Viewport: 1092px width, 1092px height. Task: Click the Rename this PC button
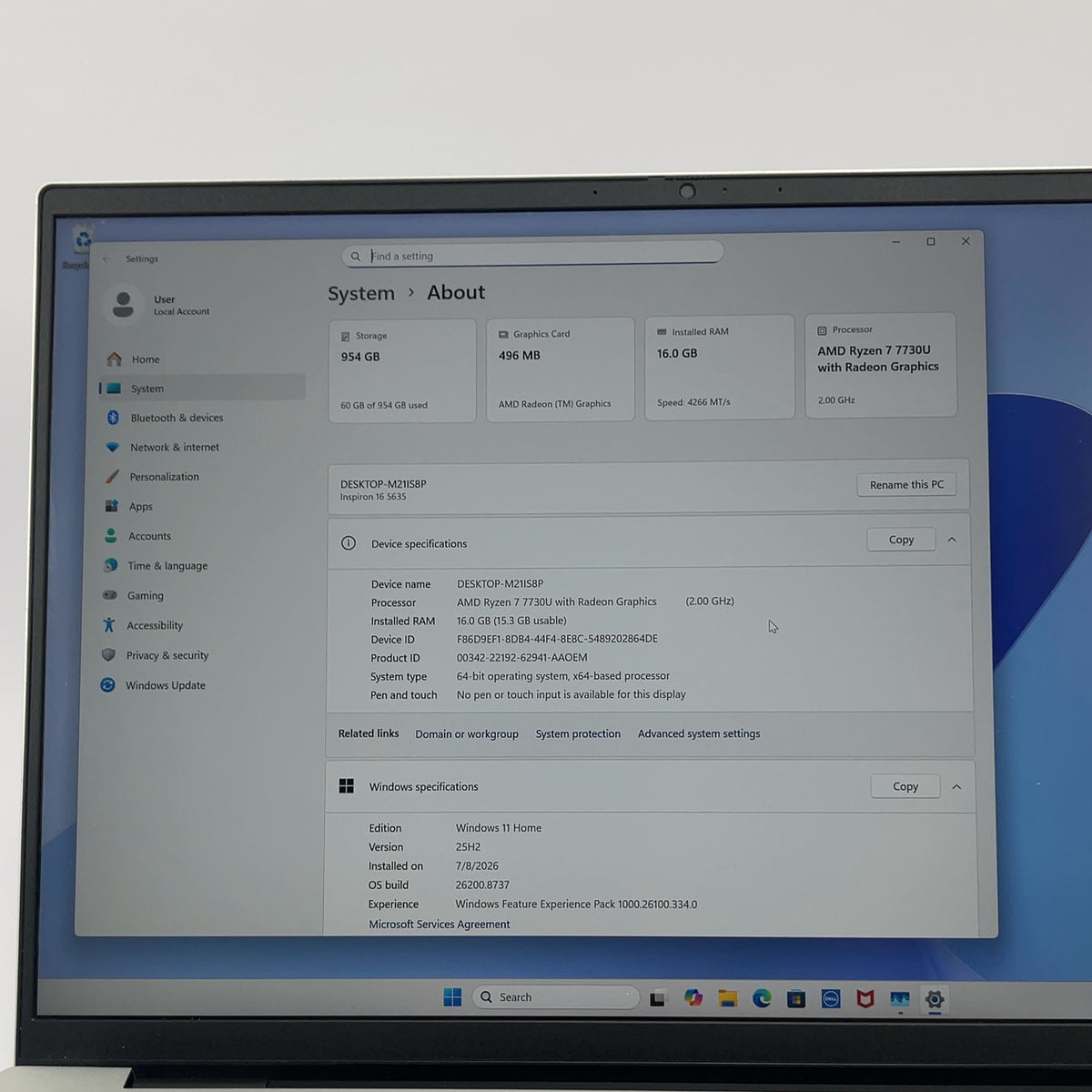pyautogui.click(x=906, y=485)
